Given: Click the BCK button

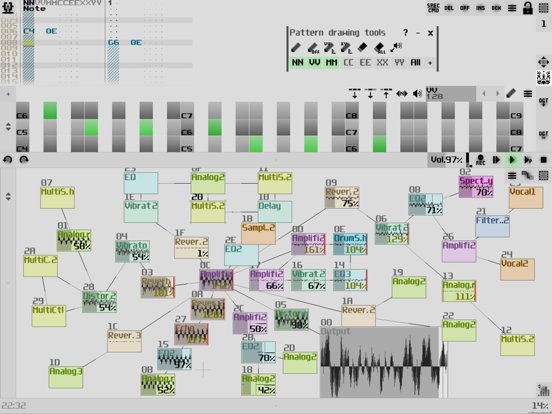Looking at the screenshot, I should (x=496, y=8).
